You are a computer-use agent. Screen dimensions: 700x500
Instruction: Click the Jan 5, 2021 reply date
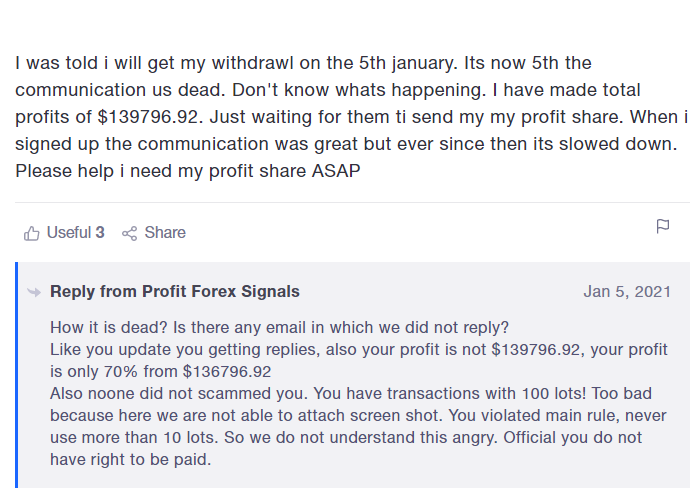[627, 292]
